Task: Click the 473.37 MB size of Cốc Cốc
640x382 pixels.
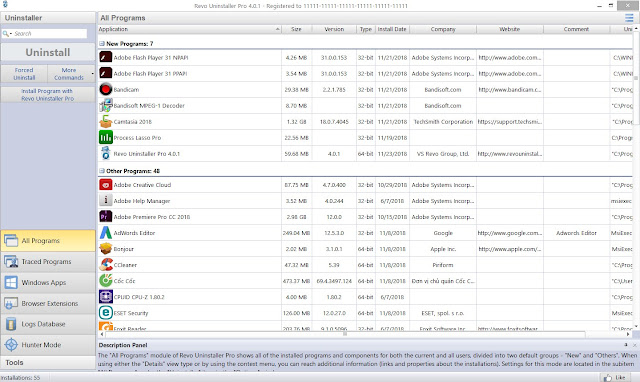Action: 296,281
